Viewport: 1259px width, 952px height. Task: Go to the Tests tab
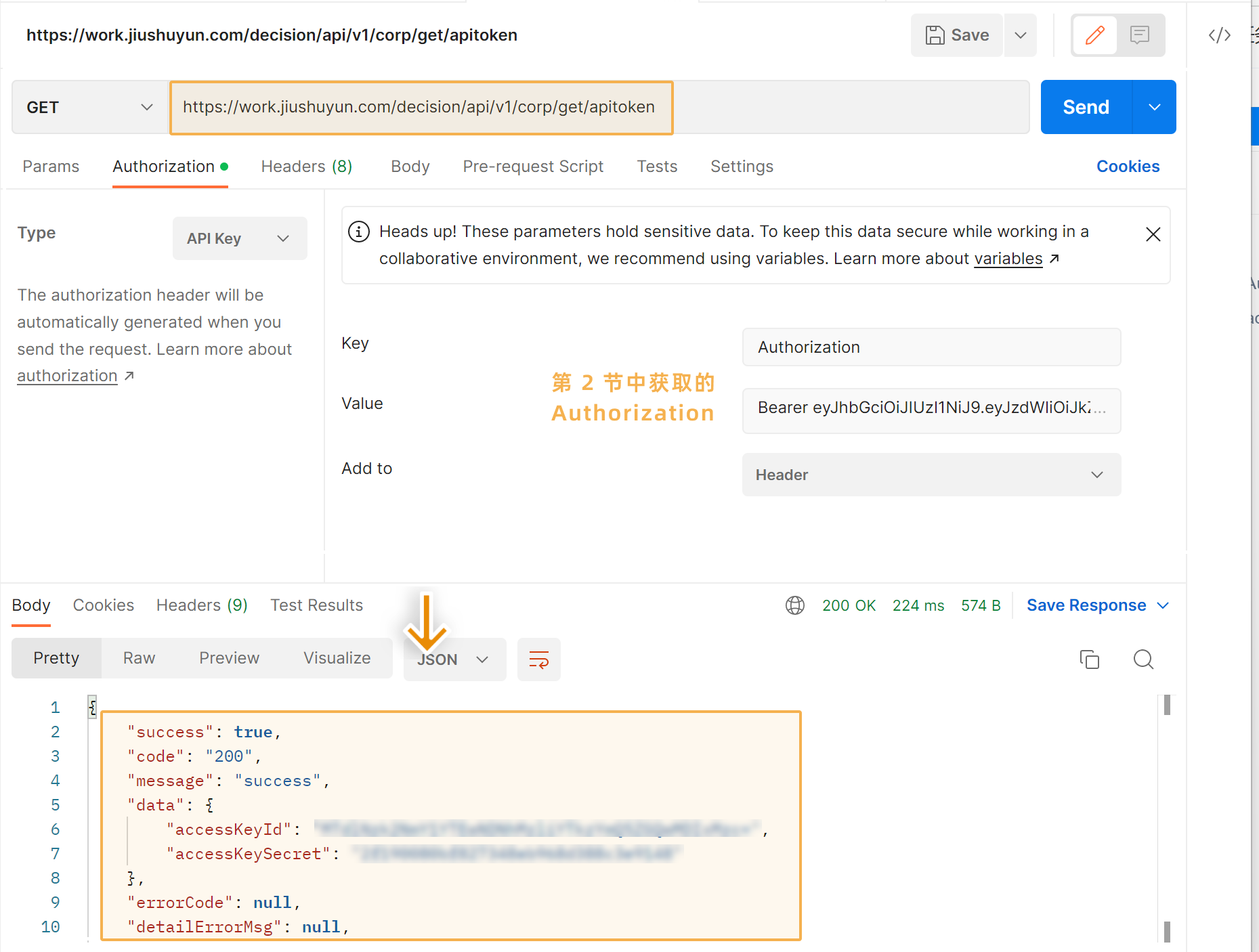point(657,167)
